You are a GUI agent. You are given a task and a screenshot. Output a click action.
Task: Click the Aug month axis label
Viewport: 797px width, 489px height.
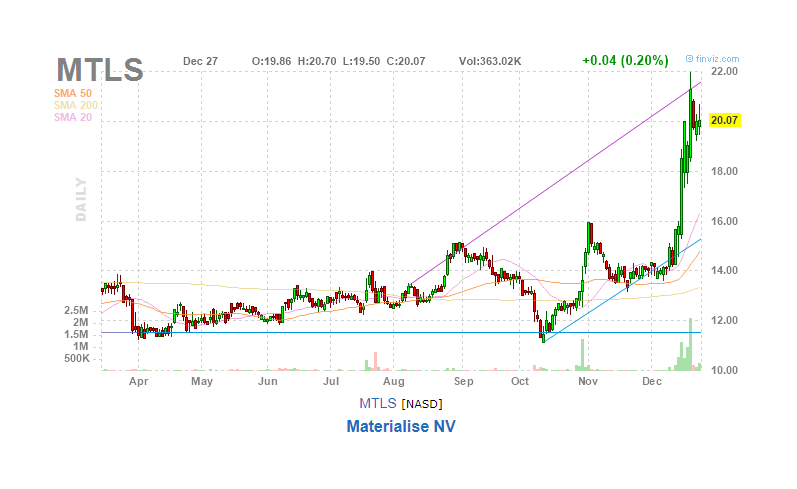click(x=393, y=381)
